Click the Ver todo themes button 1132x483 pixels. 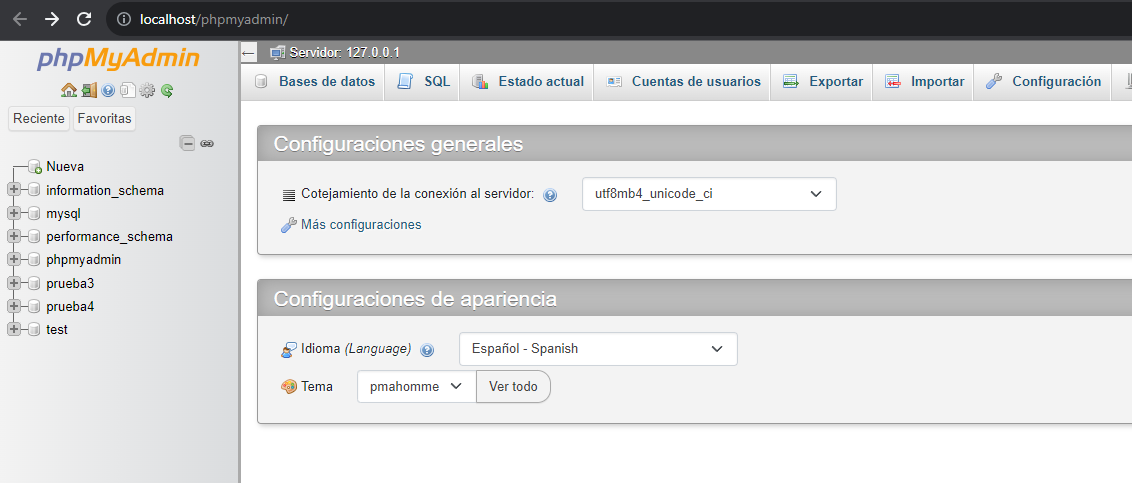tap(513, 386)
